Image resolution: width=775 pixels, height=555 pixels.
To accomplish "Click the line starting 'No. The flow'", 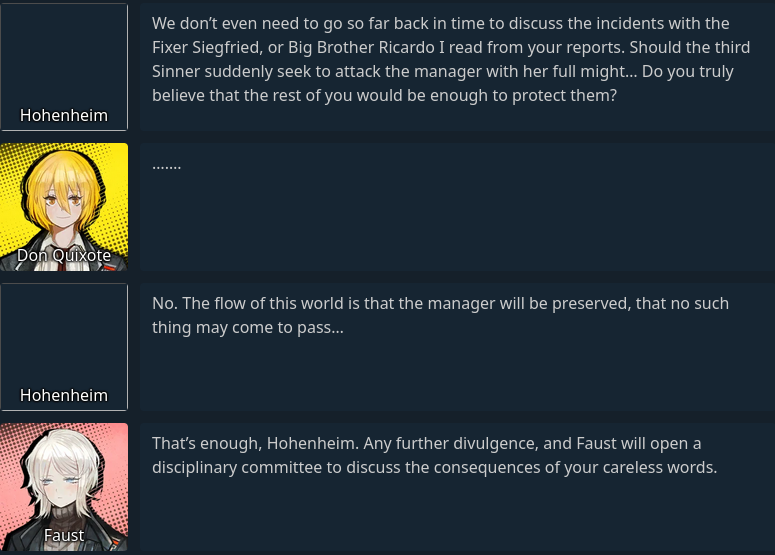I will click(440, 303).
